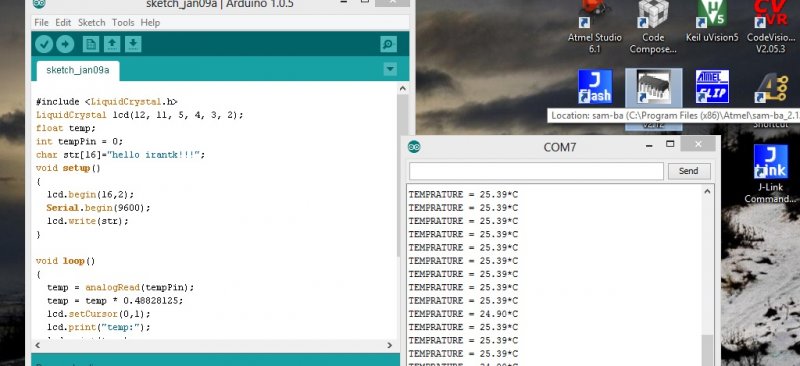Open the Sketch menu
This screenshot has width=800, height=366.
(x=91, y=22)
